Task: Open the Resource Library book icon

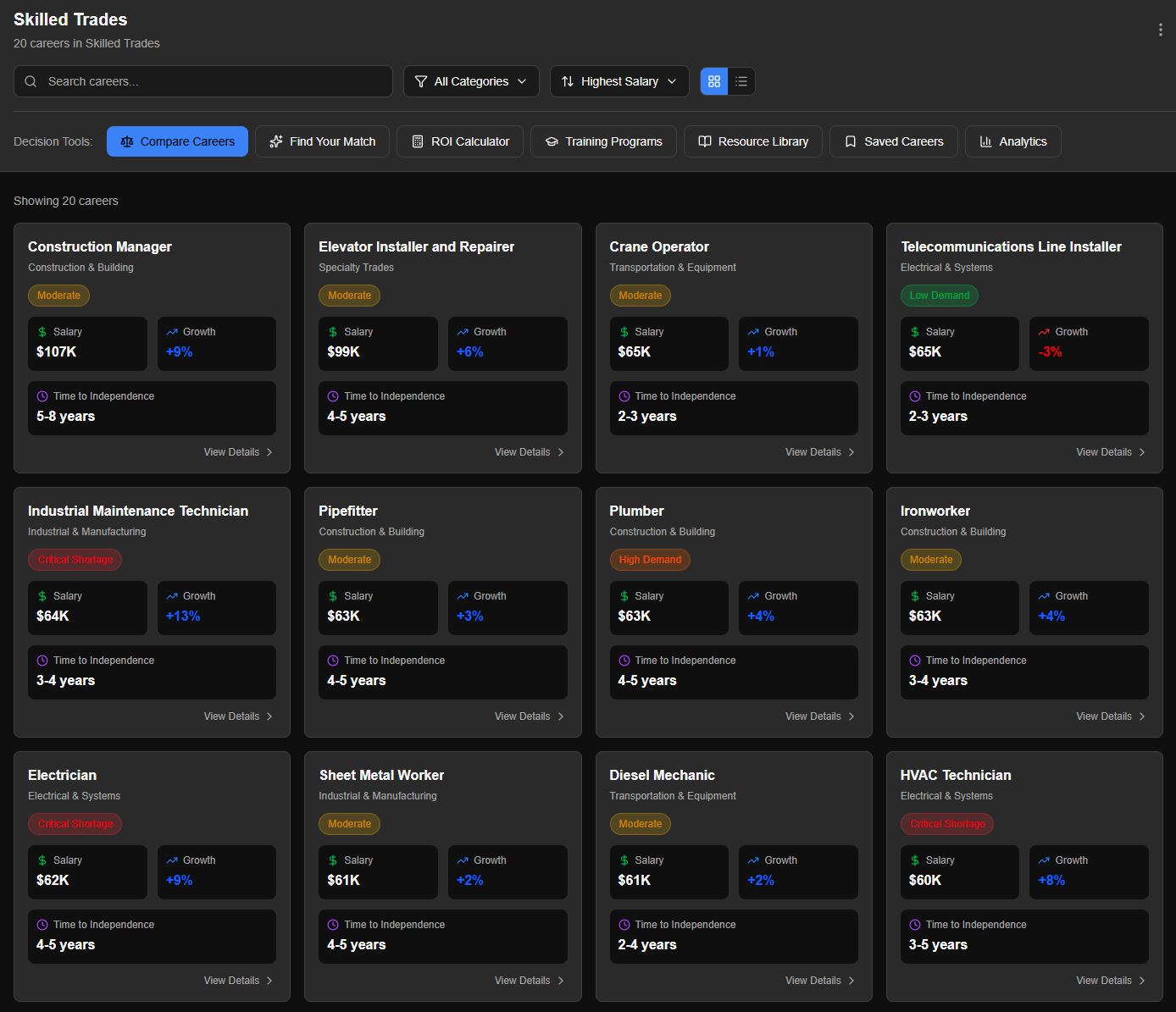Action: point(705,141)
